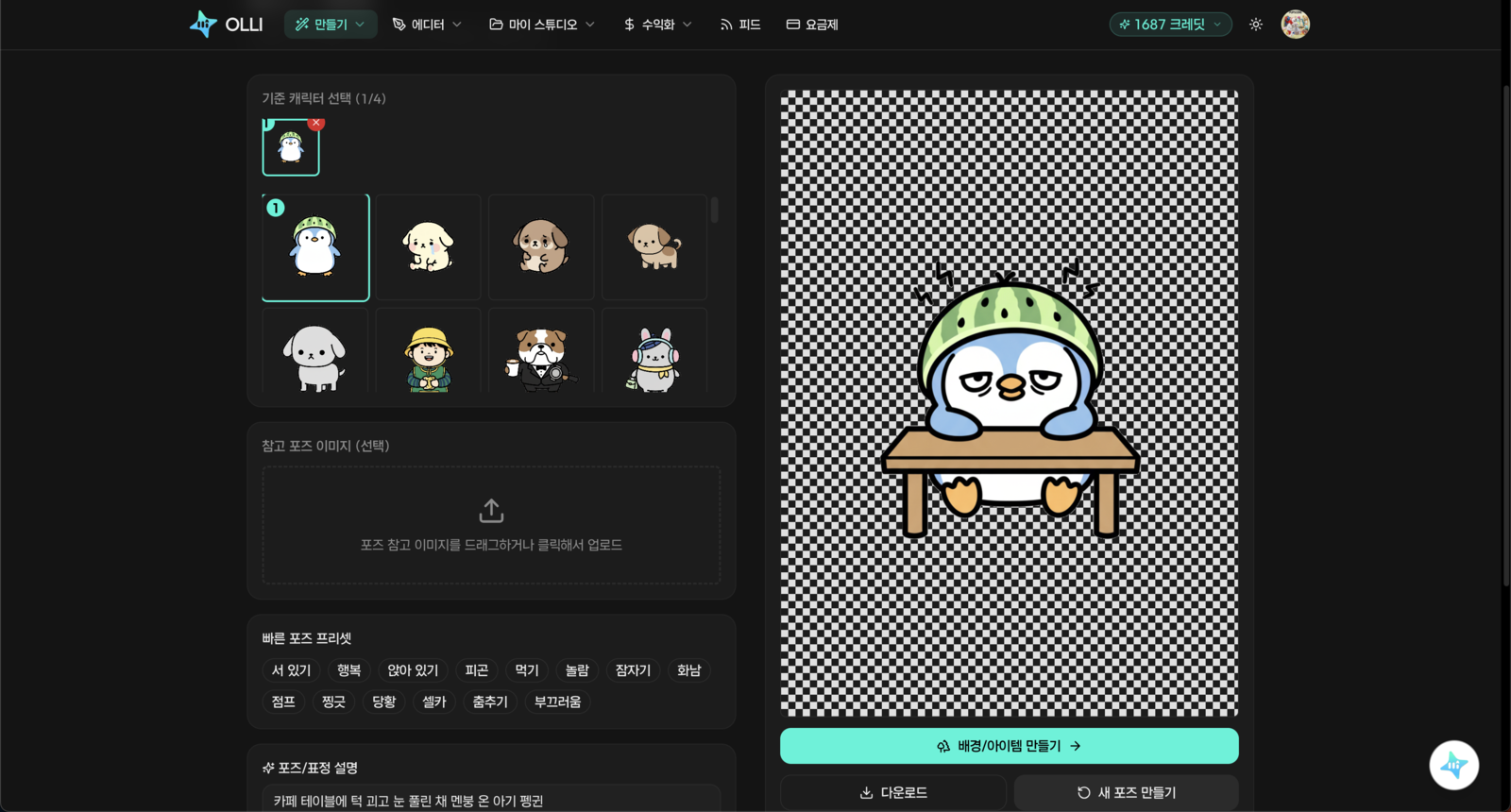Click the pose description text field
The height and width of the screenshot is (812, 1511).
(491, 800)
